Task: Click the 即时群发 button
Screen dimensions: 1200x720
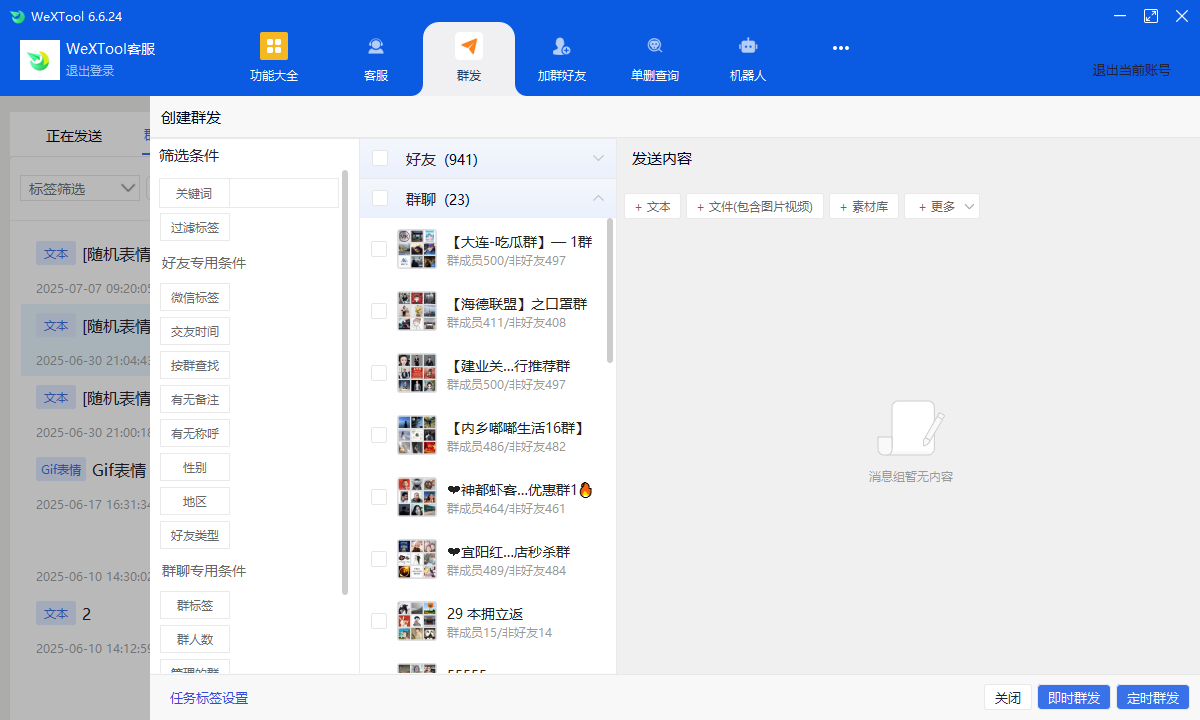Action: (x=1074, y=698)
